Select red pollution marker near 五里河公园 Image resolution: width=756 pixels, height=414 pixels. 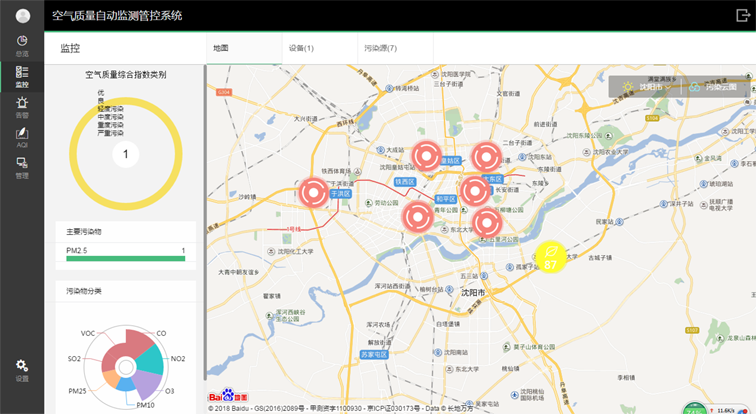[x=486, y=223]
